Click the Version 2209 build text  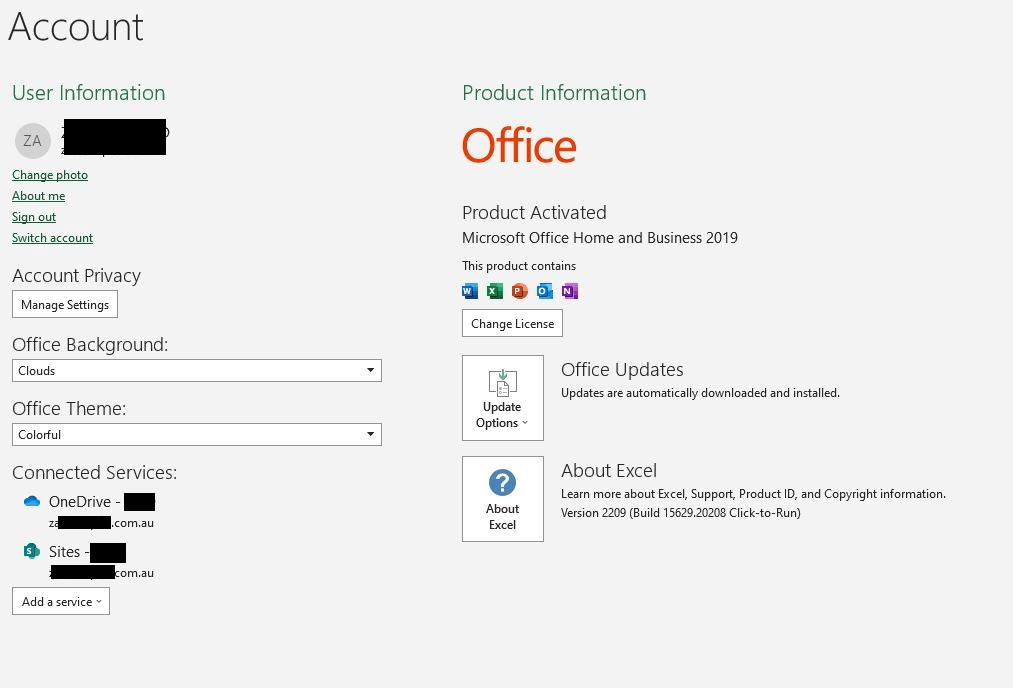[680, 513]
